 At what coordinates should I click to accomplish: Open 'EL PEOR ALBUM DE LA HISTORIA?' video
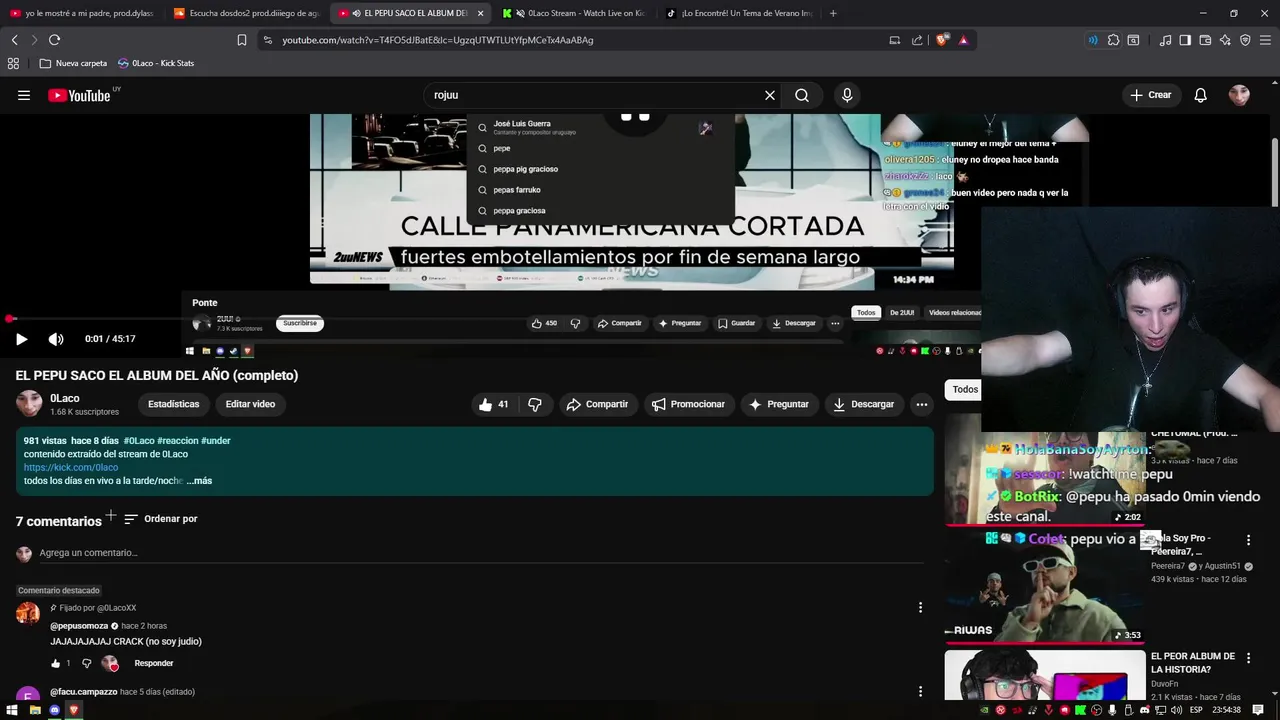click(x=1193, y=663)
